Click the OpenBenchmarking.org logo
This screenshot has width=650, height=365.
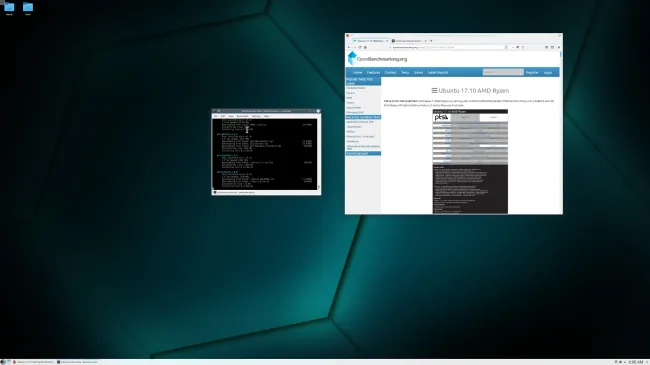pos(378,58)
